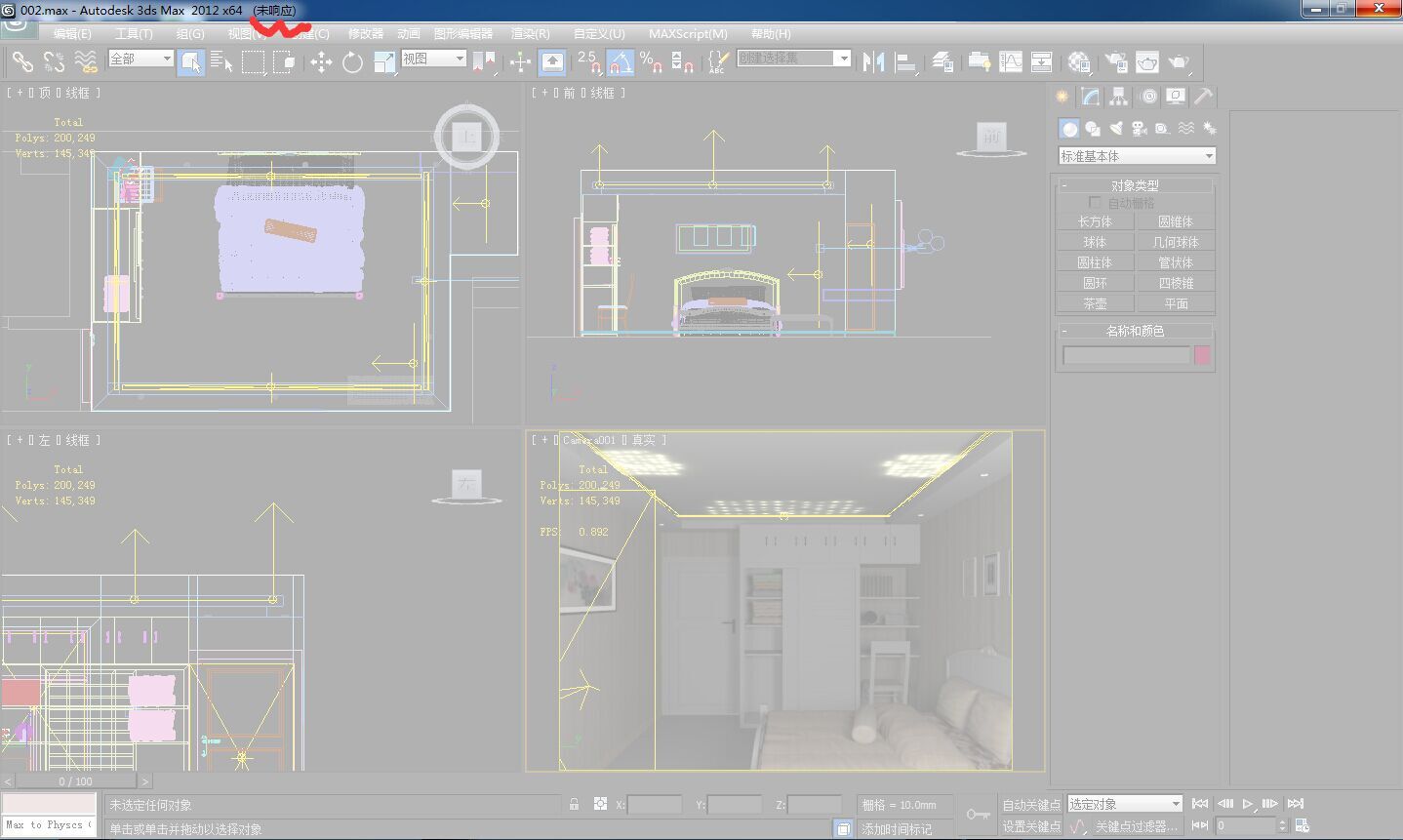This screenshot has width=1403, height=840.
Task: Toggle Keyboard Shortcut Override button
Action: coord(552,62)
